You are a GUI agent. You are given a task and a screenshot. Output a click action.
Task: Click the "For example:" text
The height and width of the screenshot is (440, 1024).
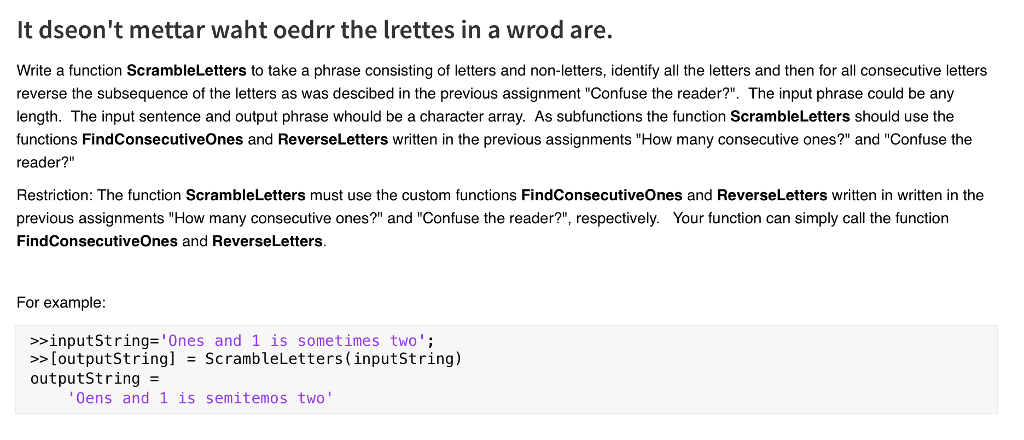pos(61,301)
